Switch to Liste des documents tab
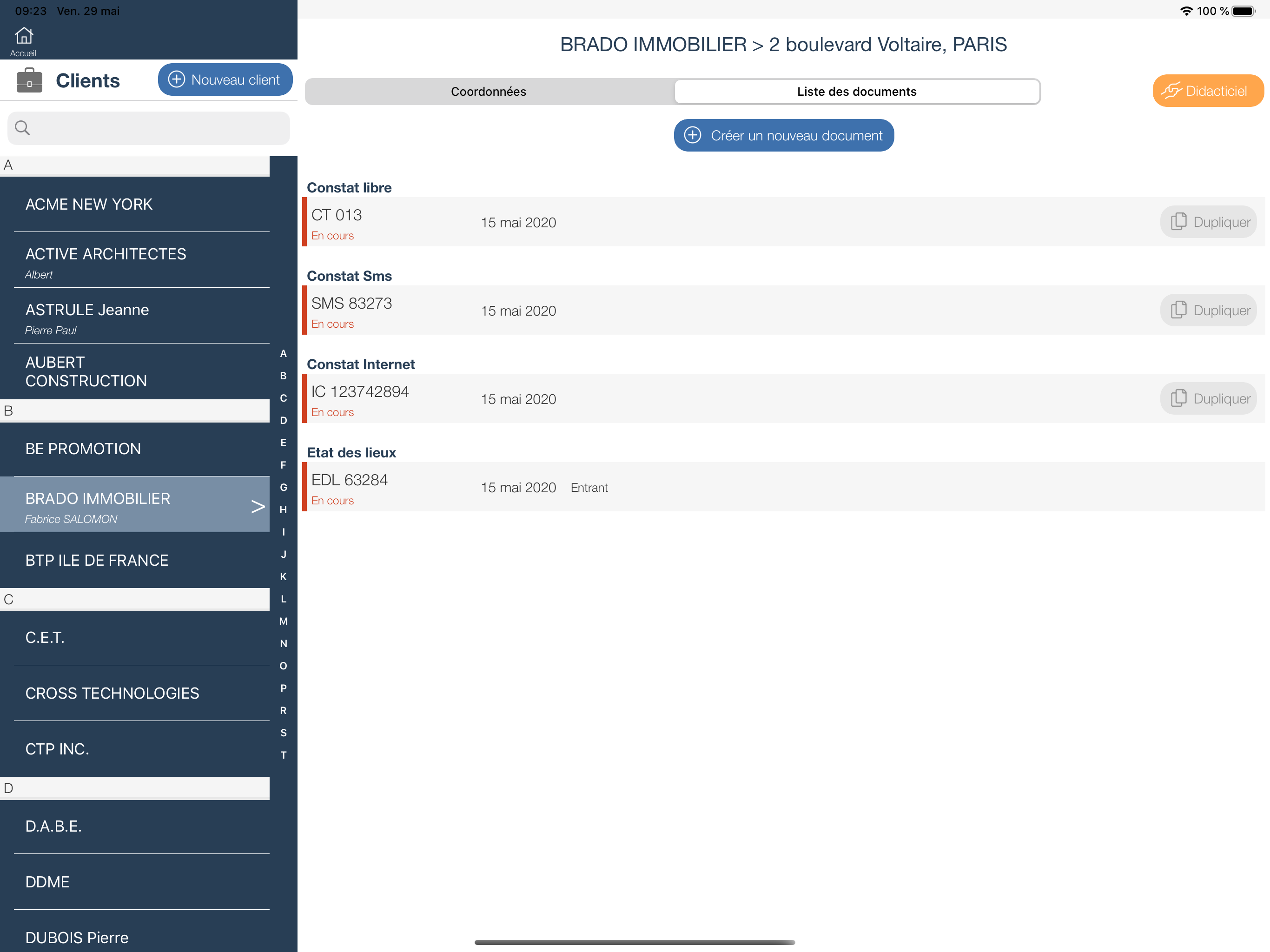 857,92
